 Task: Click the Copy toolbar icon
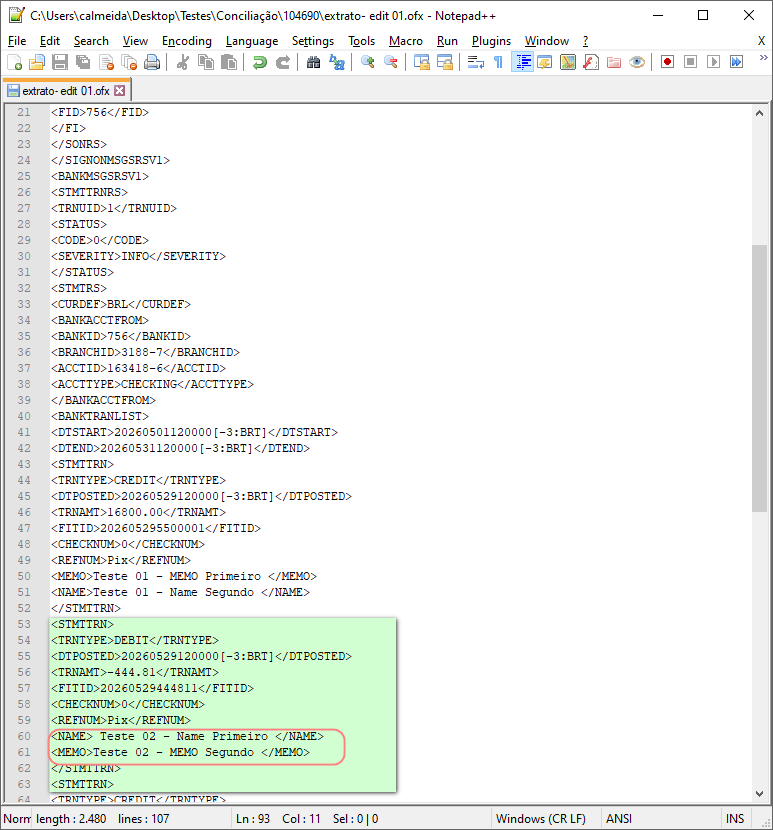point(205,62)
